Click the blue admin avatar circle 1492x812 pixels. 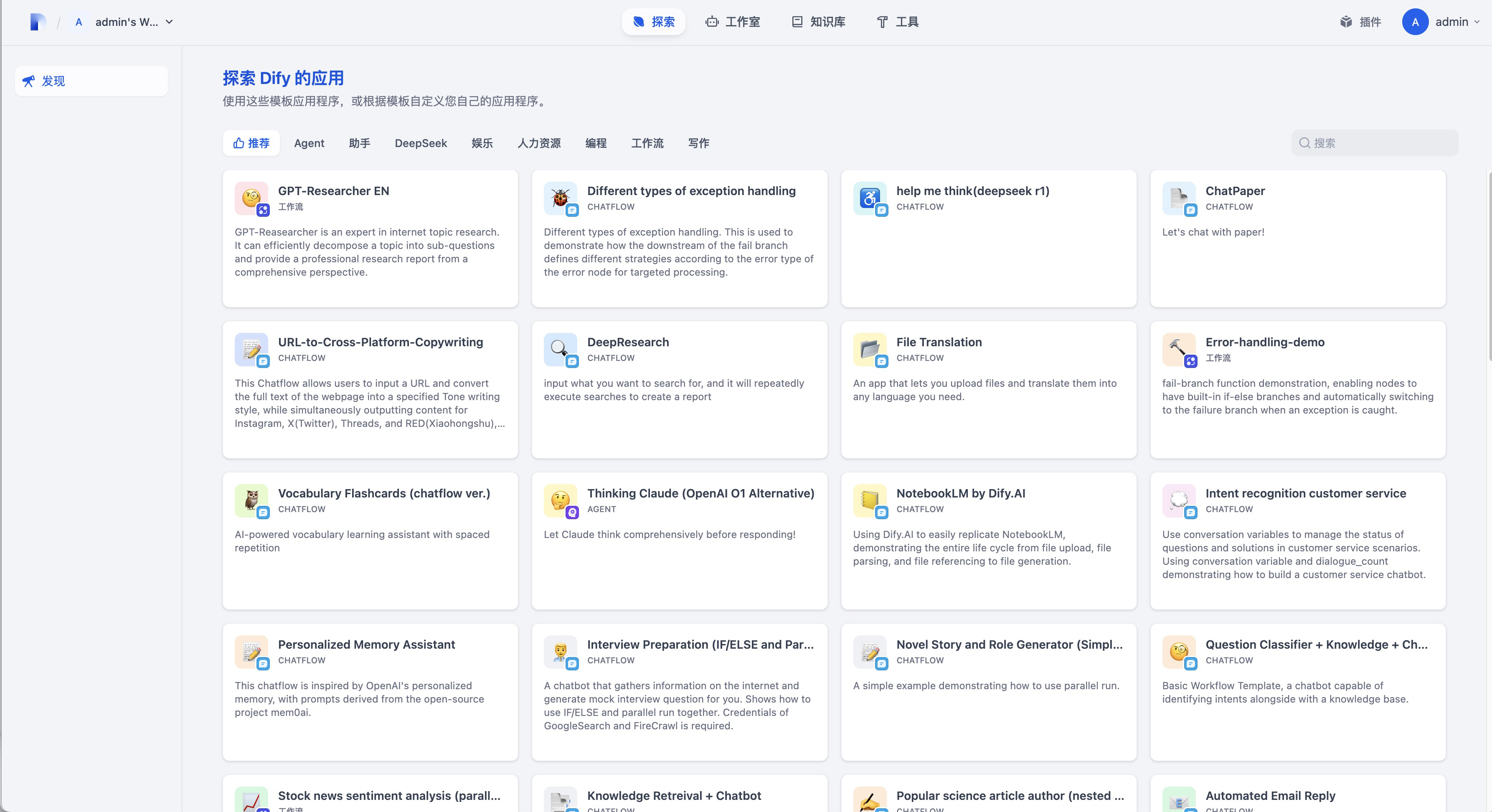(1415, 22)
